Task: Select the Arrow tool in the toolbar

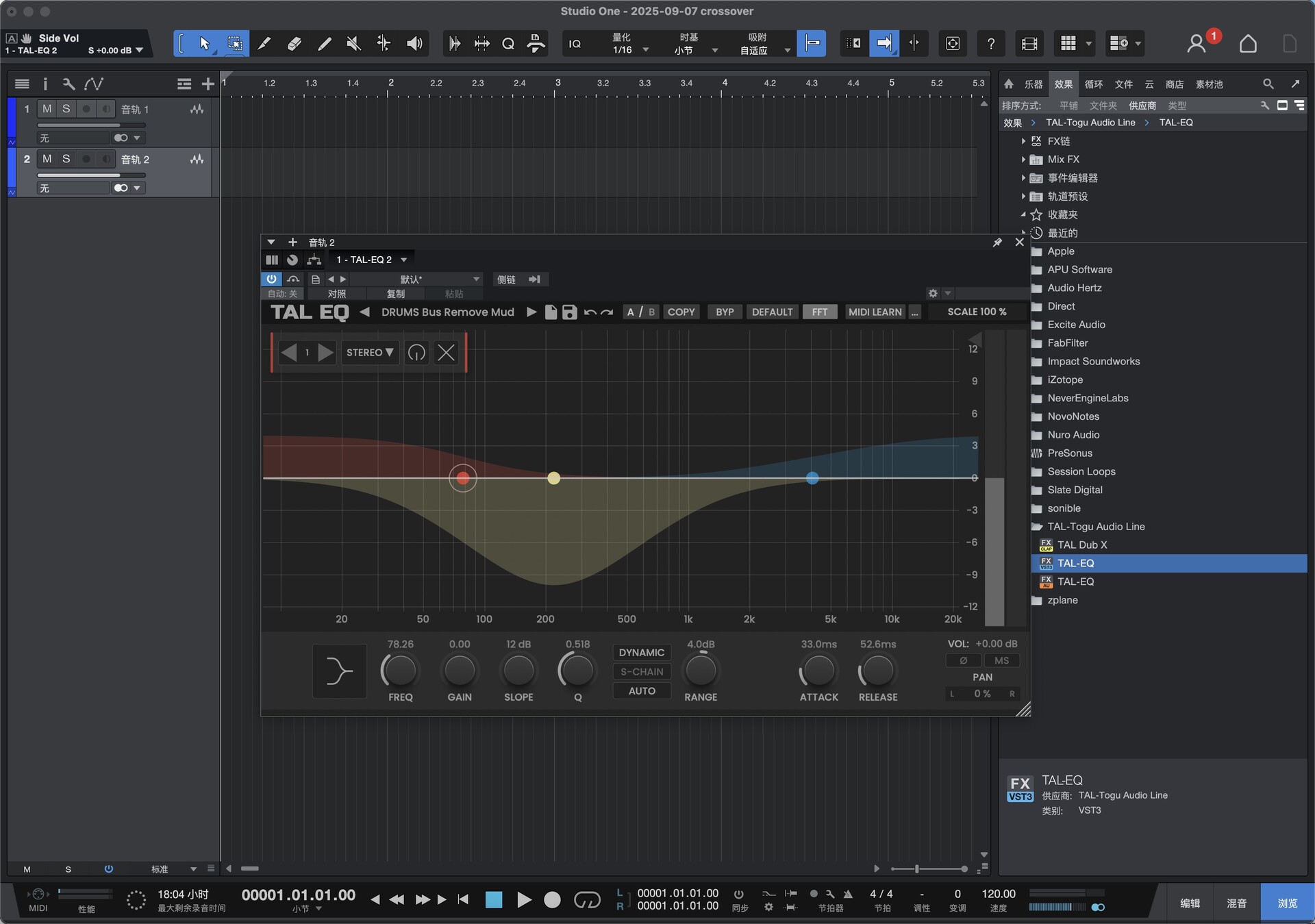Action: click(x=204, y=44)
